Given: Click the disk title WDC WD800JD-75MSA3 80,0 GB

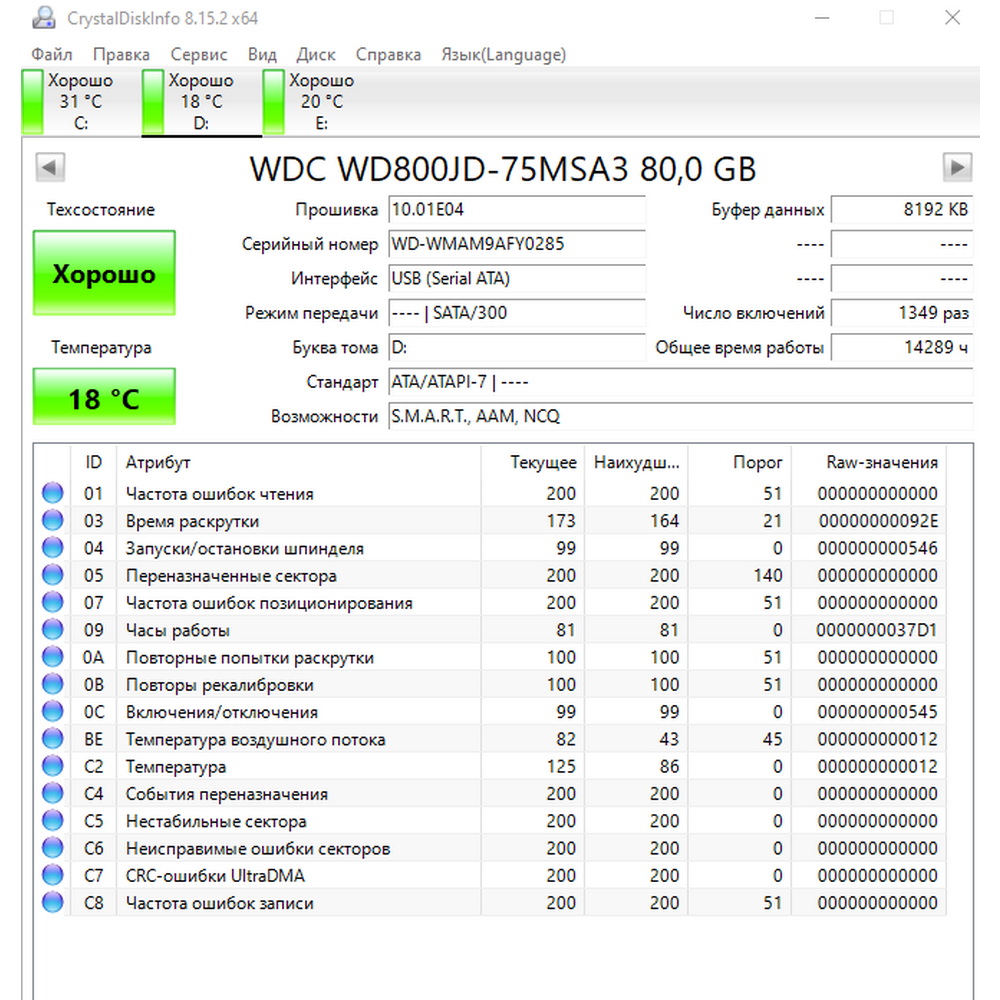Looking at the screenshot, I should click(503, 169).
